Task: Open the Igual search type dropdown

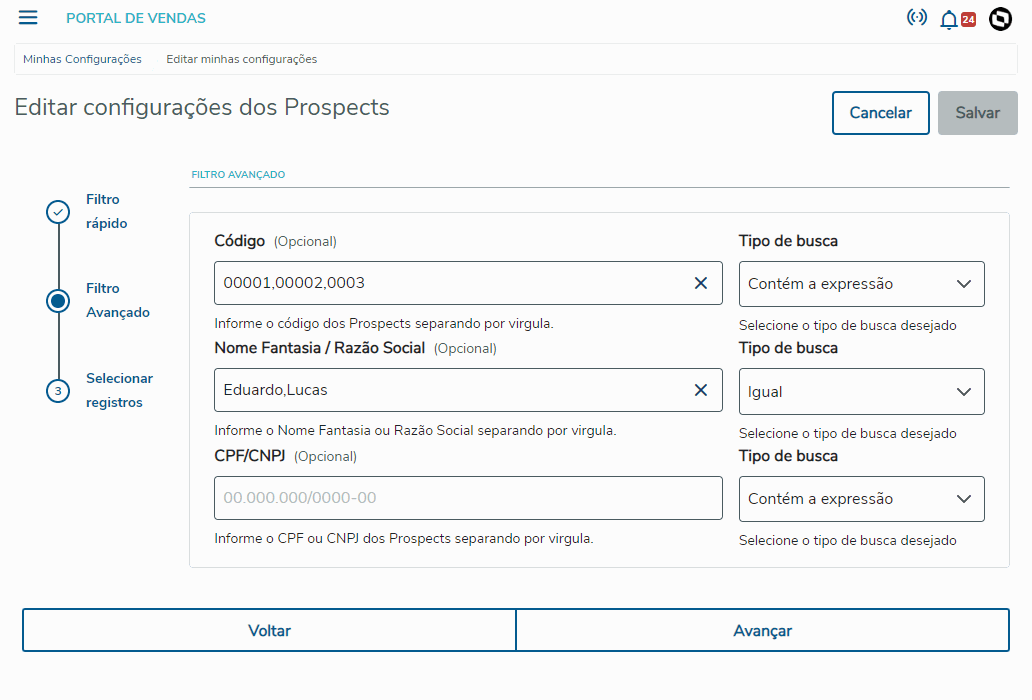Action: [861, 392]
